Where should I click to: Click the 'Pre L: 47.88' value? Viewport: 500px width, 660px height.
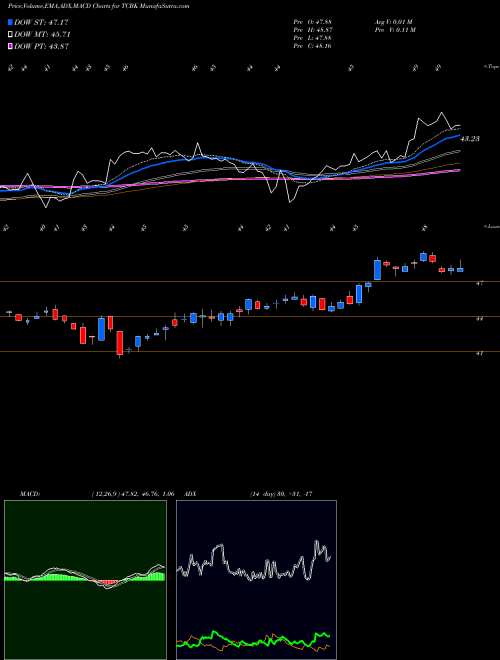click(x=313, y=38)
